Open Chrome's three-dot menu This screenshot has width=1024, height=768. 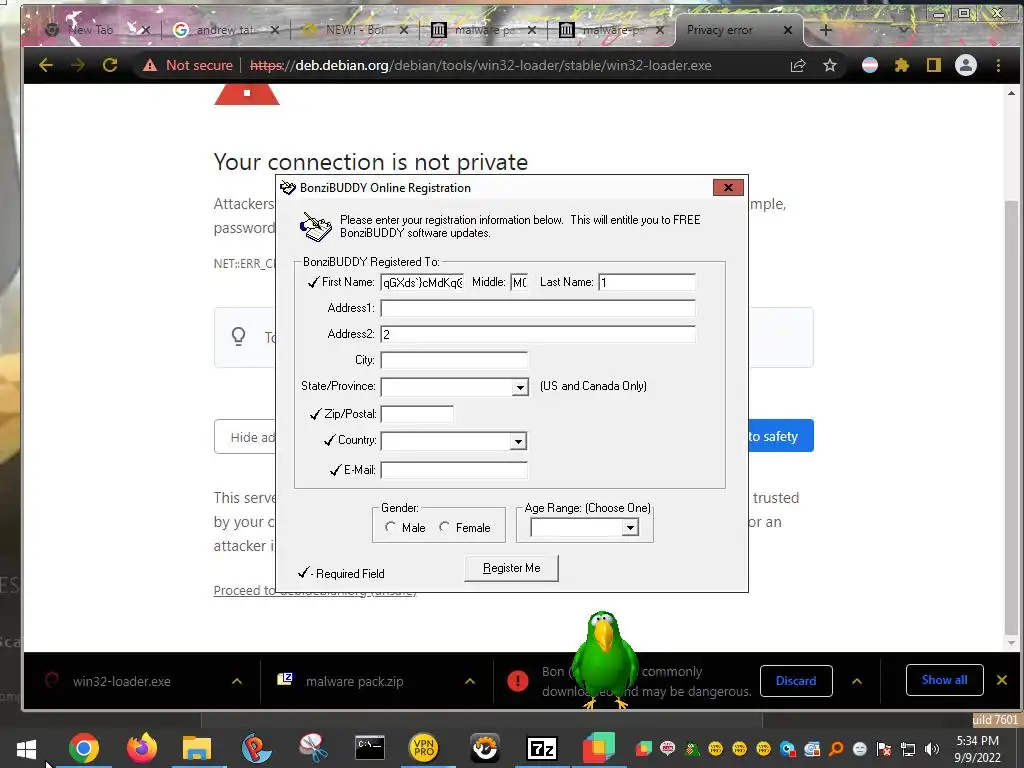tap(998, 65)
